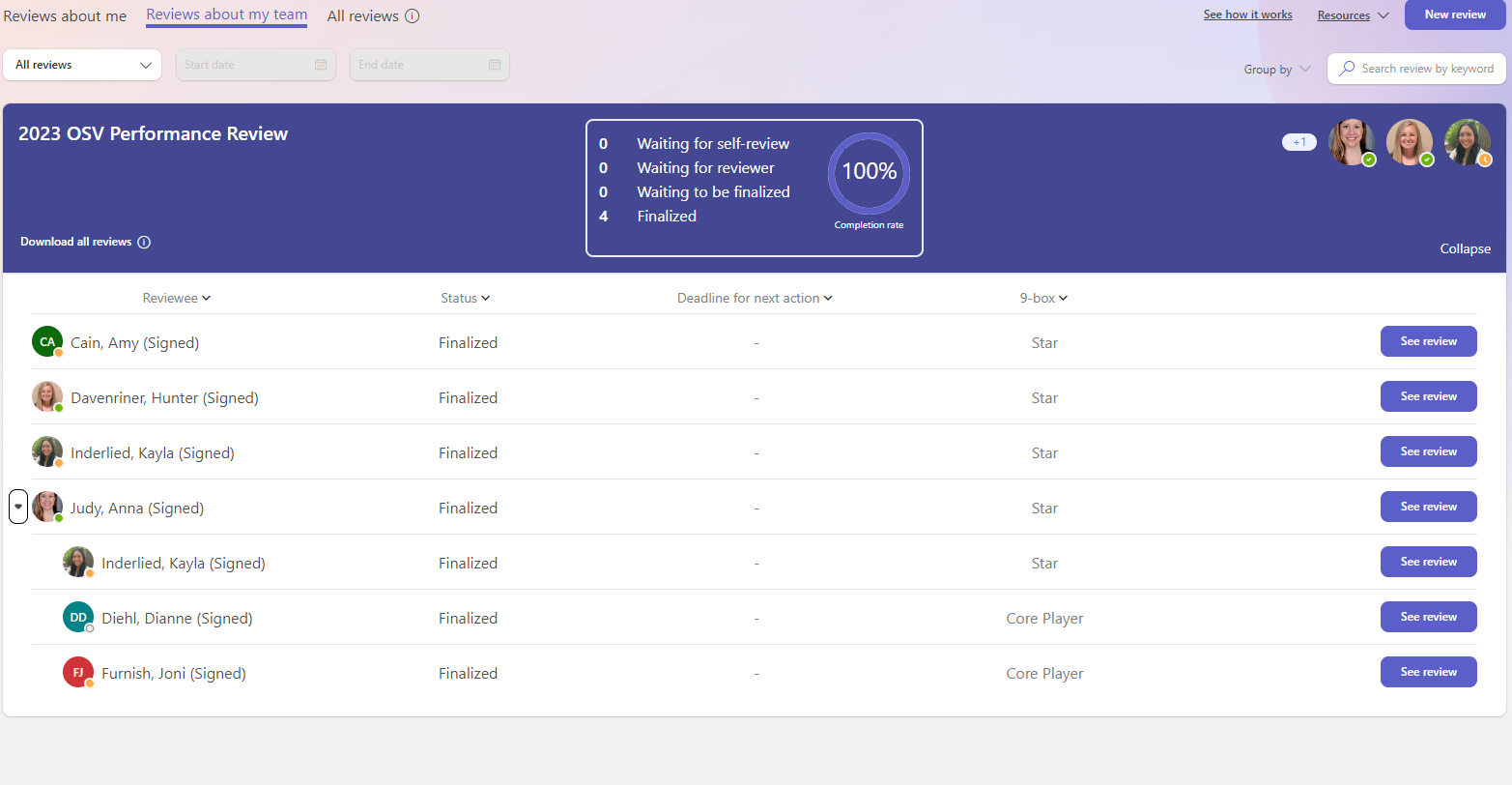Open End date calendar picker
Image resolution: width=1512 pixels, height=785 pixels.
click(x=495, y=65)
